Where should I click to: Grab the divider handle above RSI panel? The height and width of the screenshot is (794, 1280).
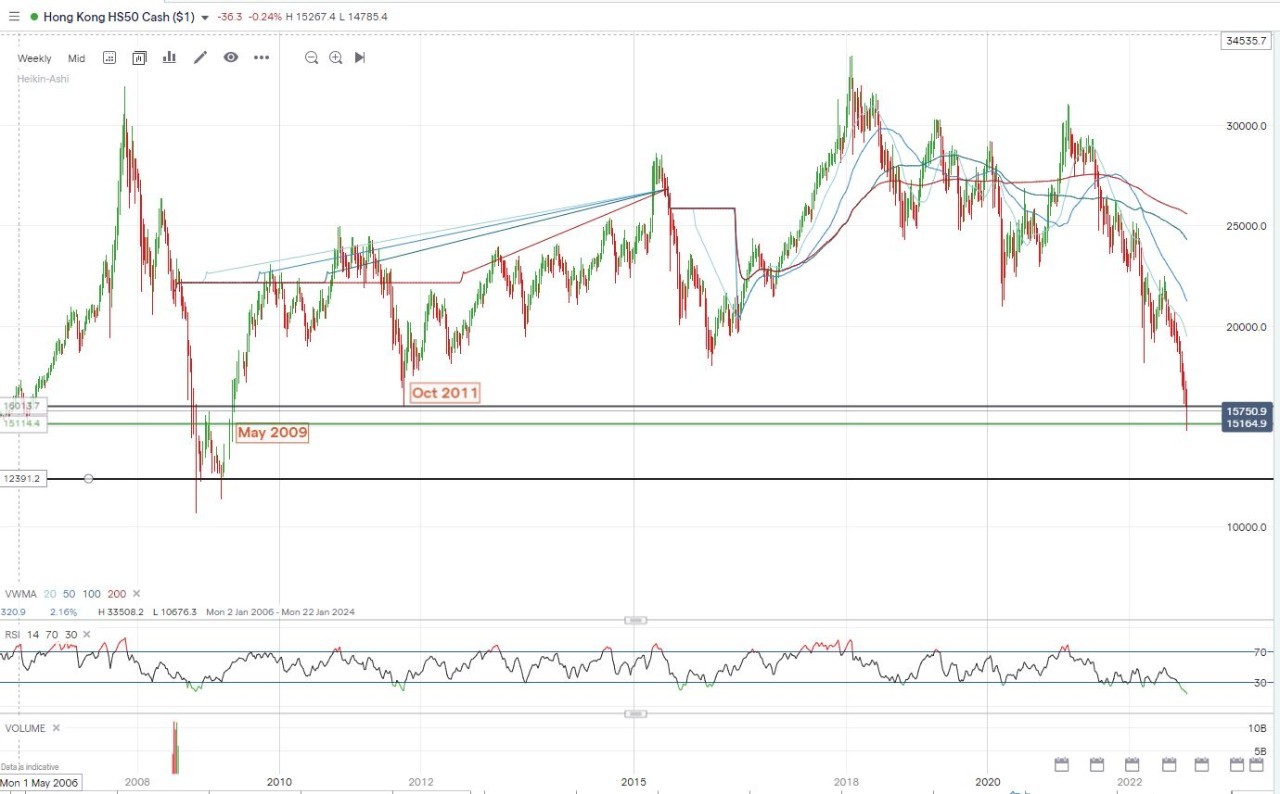(635, 620)
